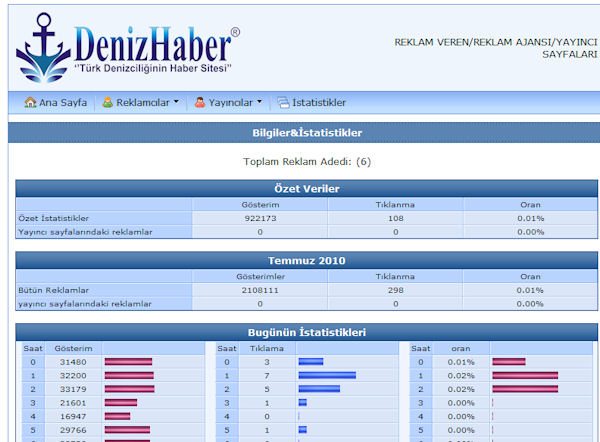
Task: Select the Özet İstatistikler row label
Action: point(54,218)
